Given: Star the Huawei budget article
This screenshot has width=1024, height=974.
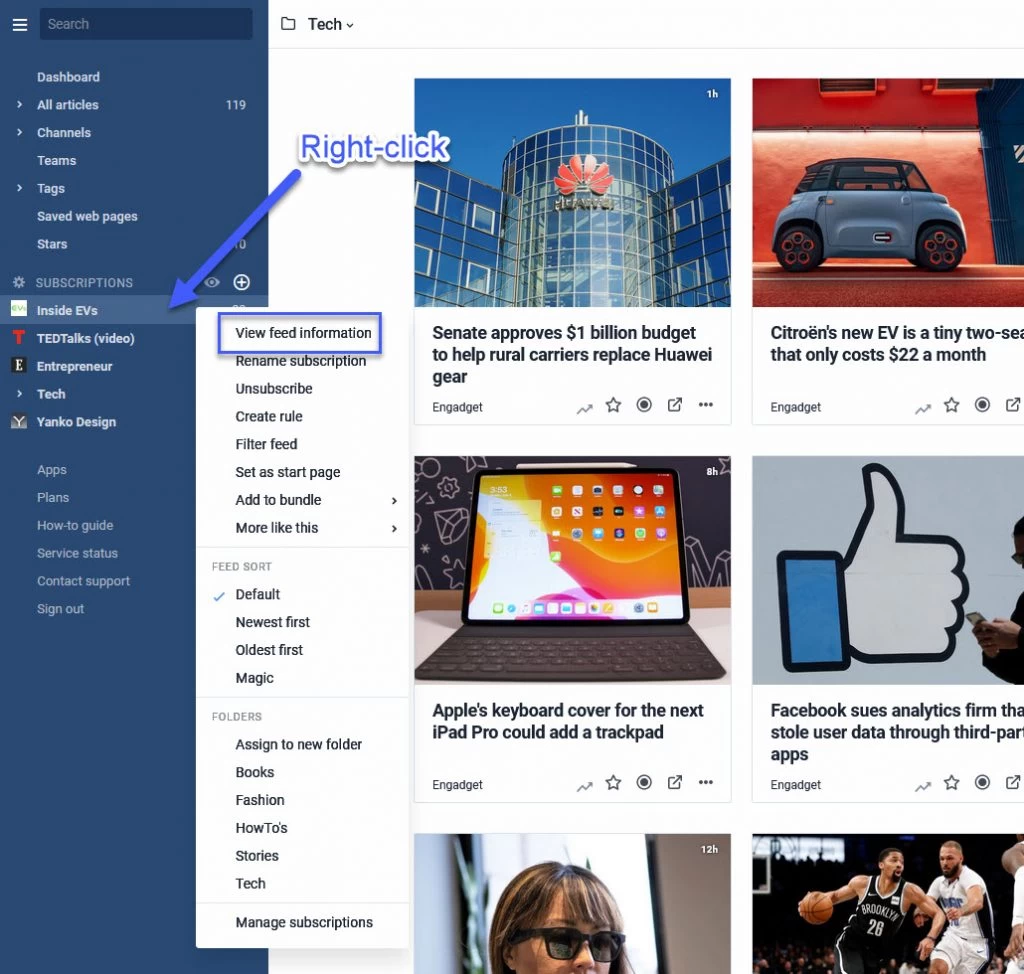Looking at the screenshot, I should [613, 406].
